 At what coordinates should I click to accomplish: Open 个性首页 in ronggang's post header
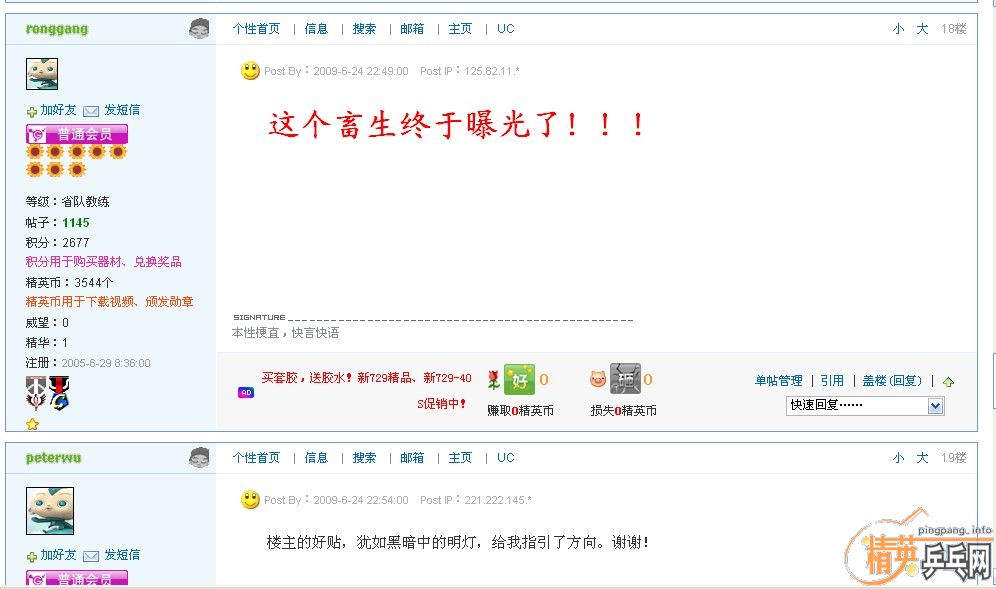[256, 29]
